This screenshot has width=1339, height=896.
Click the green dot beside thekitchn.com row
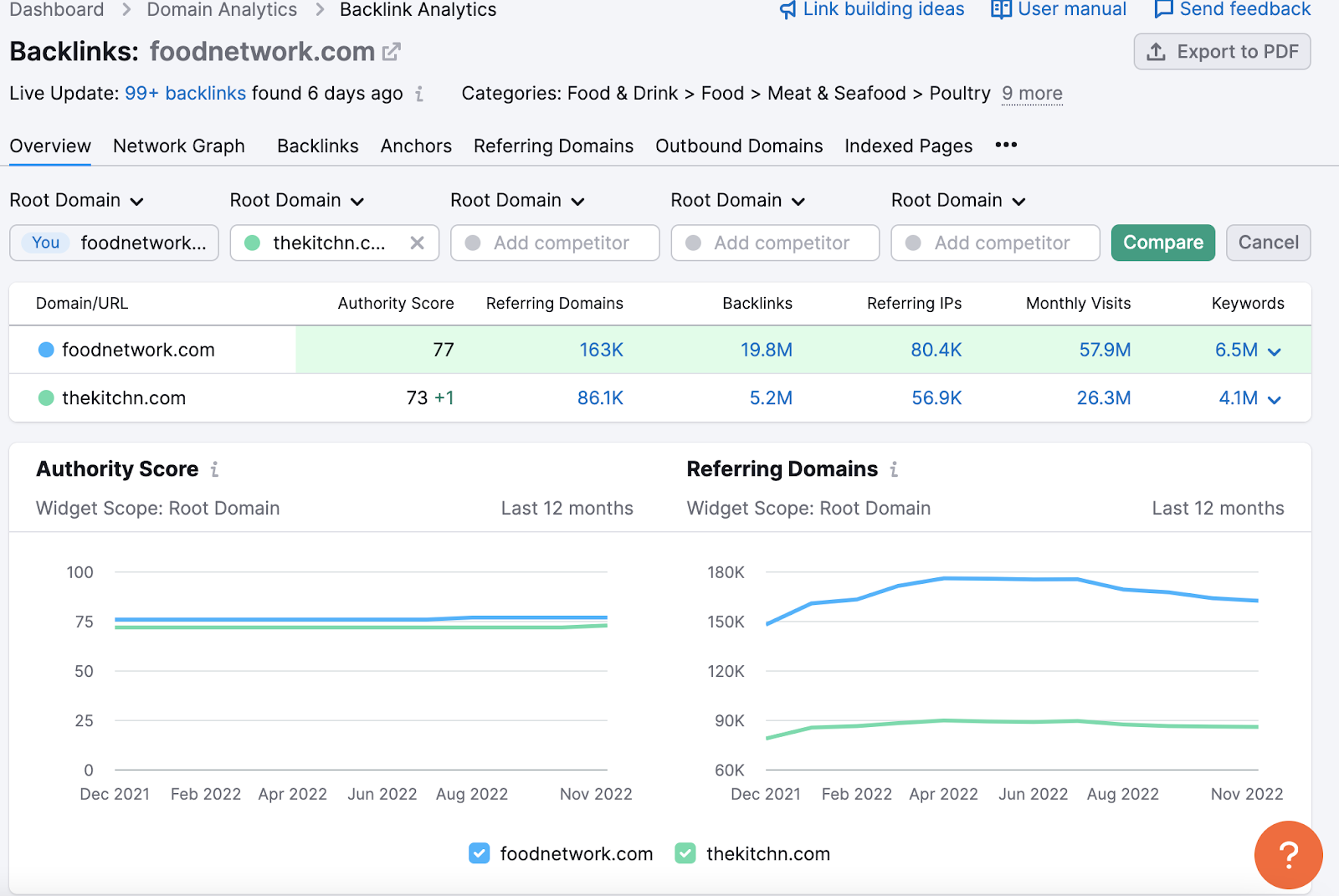[x=47, y=398]
